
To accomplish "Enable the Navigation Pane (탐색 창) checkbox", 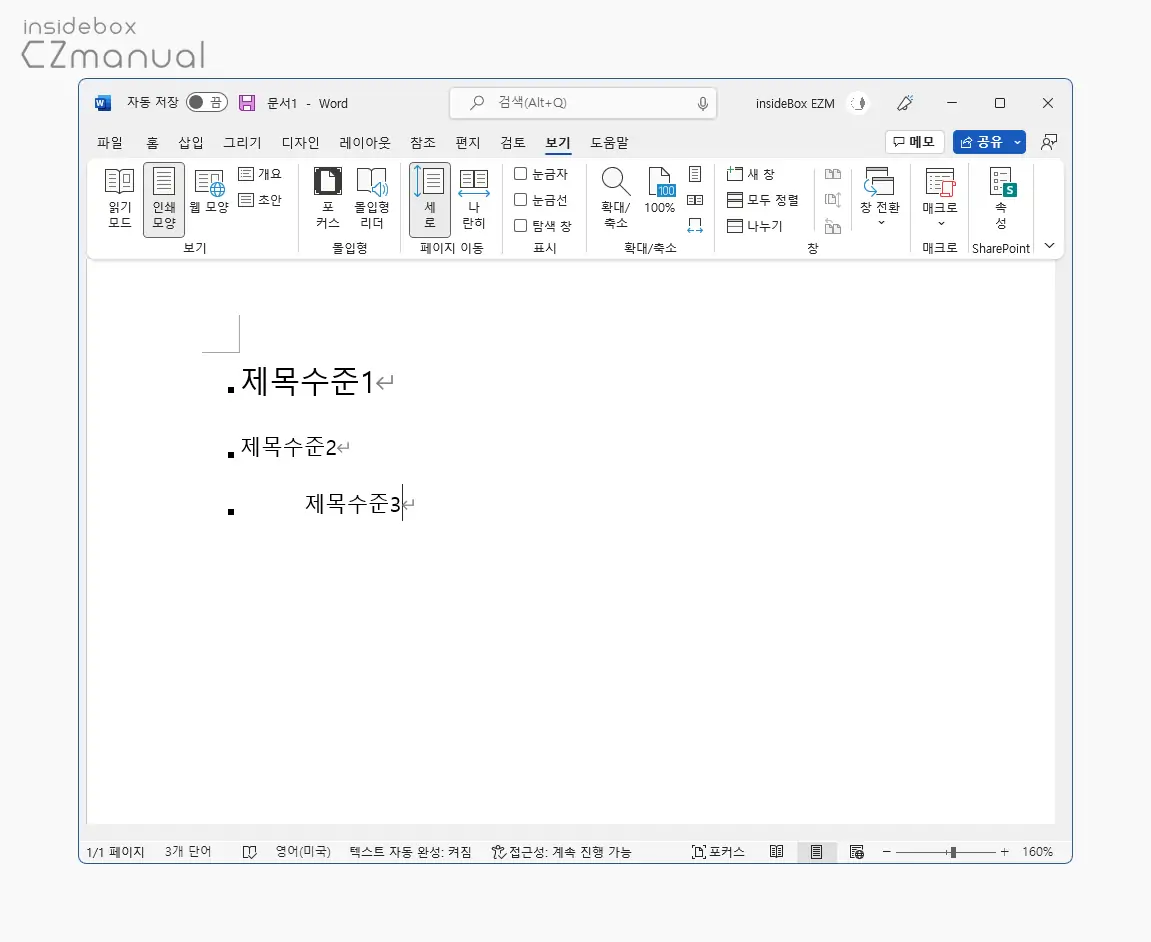I will [520, 225].
